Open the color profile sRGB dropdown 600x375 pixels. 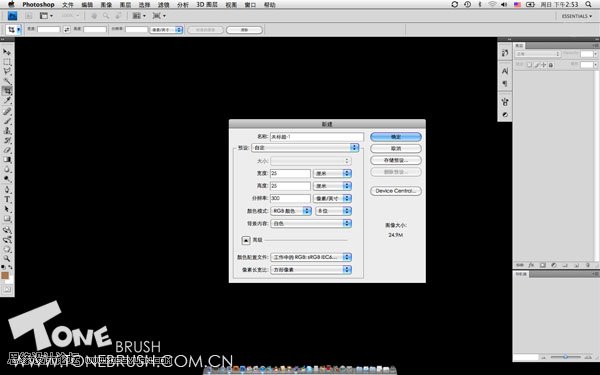coord(311,257)
